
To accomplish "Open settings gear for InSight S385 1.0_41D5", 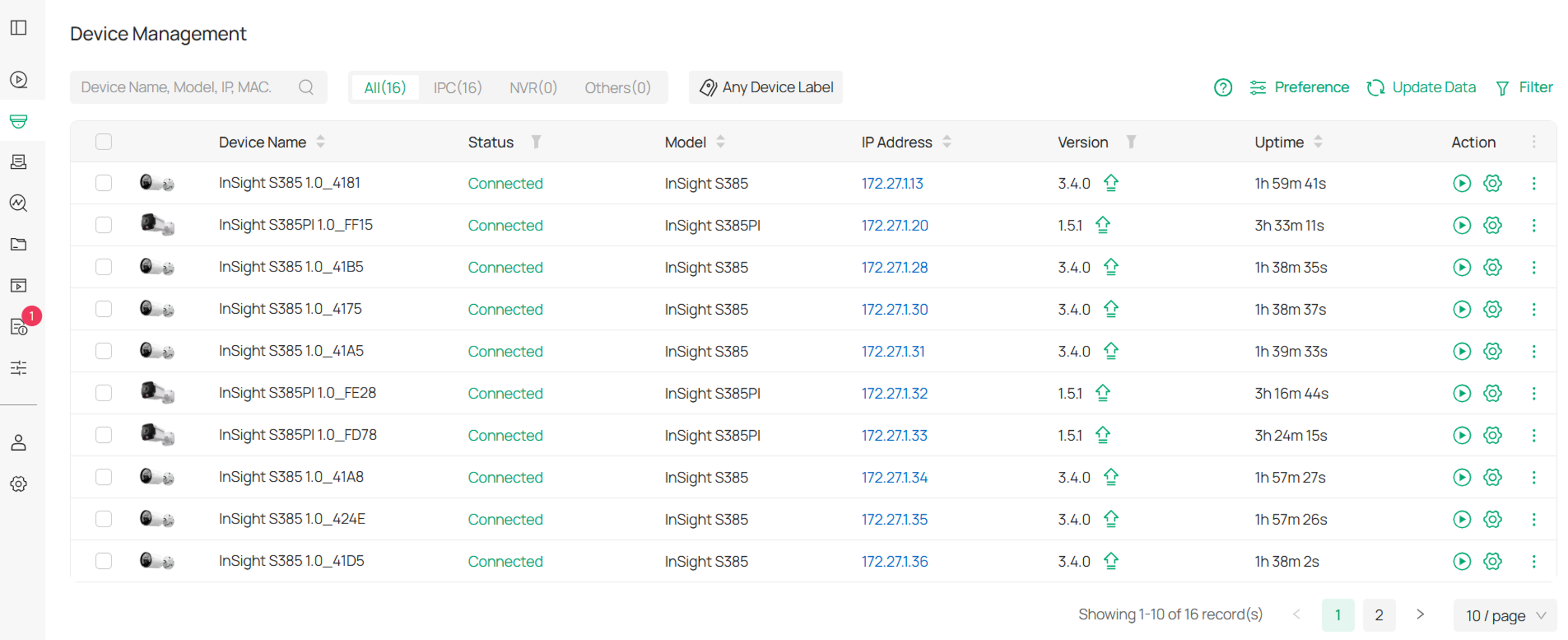I will (x=1493, y=561).
